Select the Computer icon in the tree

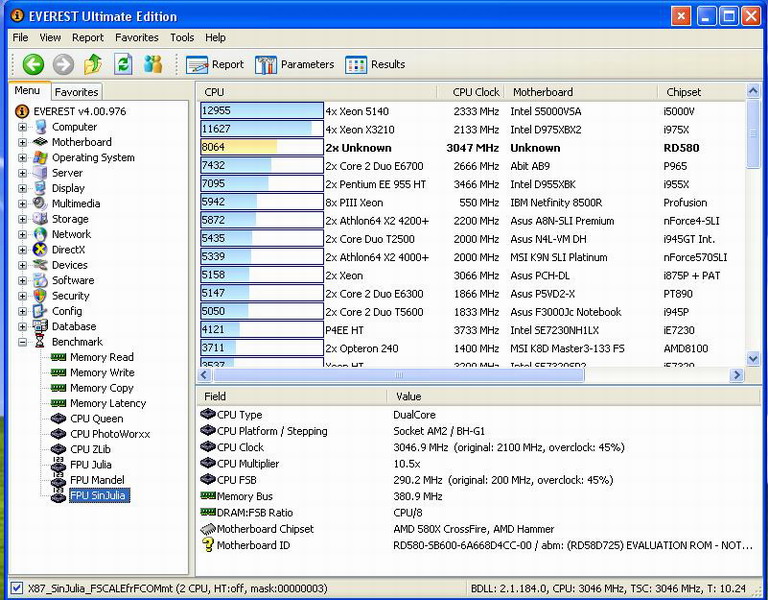coord(41,127)
